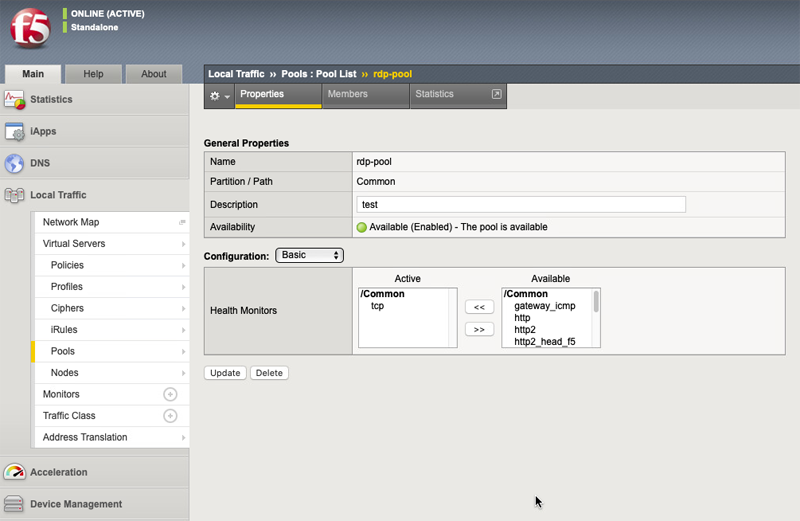Image resolution: width=800 pixels, height=521 pixels.
Task: Open Statistics tab pop-out icon
Action: [496, 94]
